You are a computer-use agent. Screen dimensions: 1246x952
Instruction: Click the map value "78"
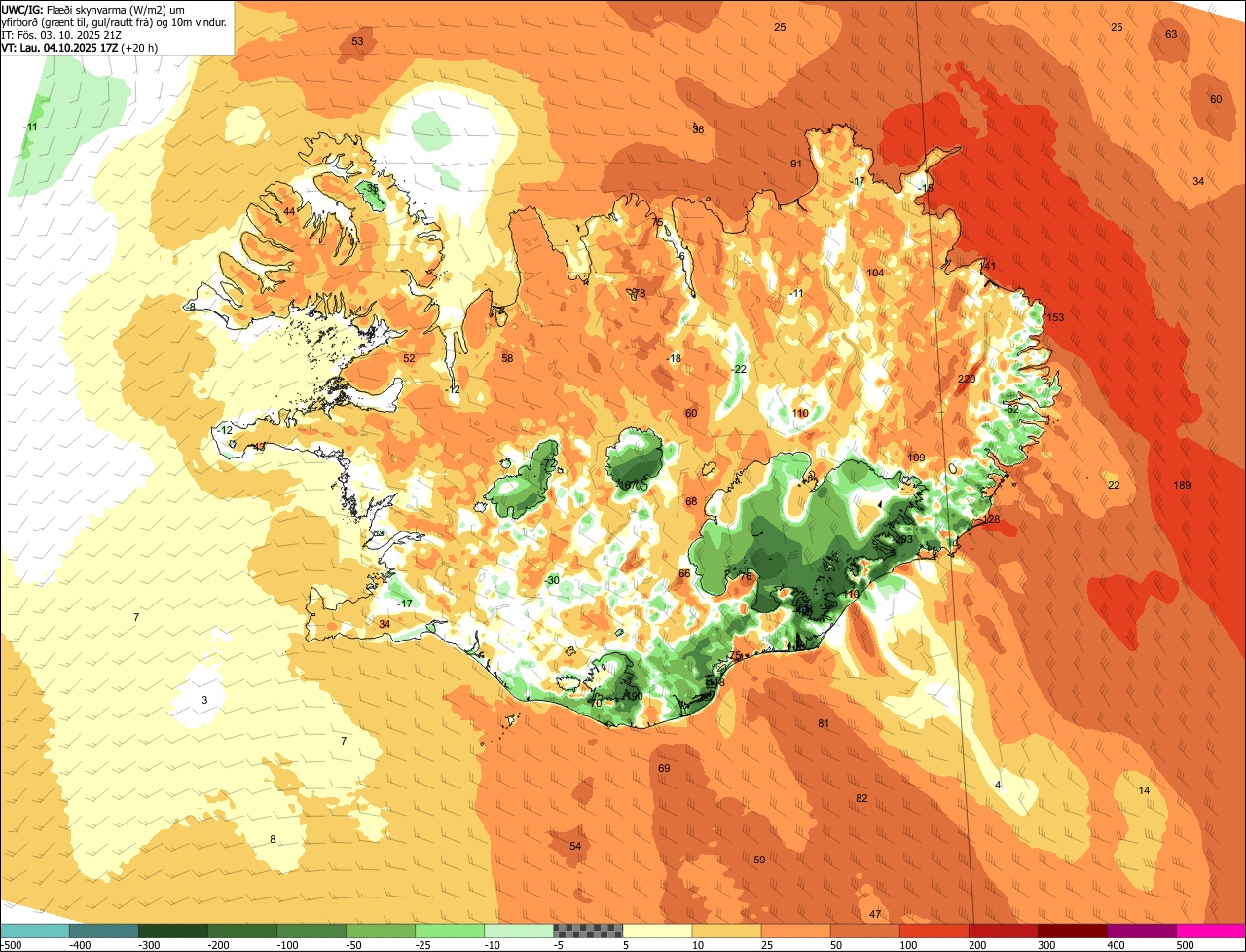[640, 293]
